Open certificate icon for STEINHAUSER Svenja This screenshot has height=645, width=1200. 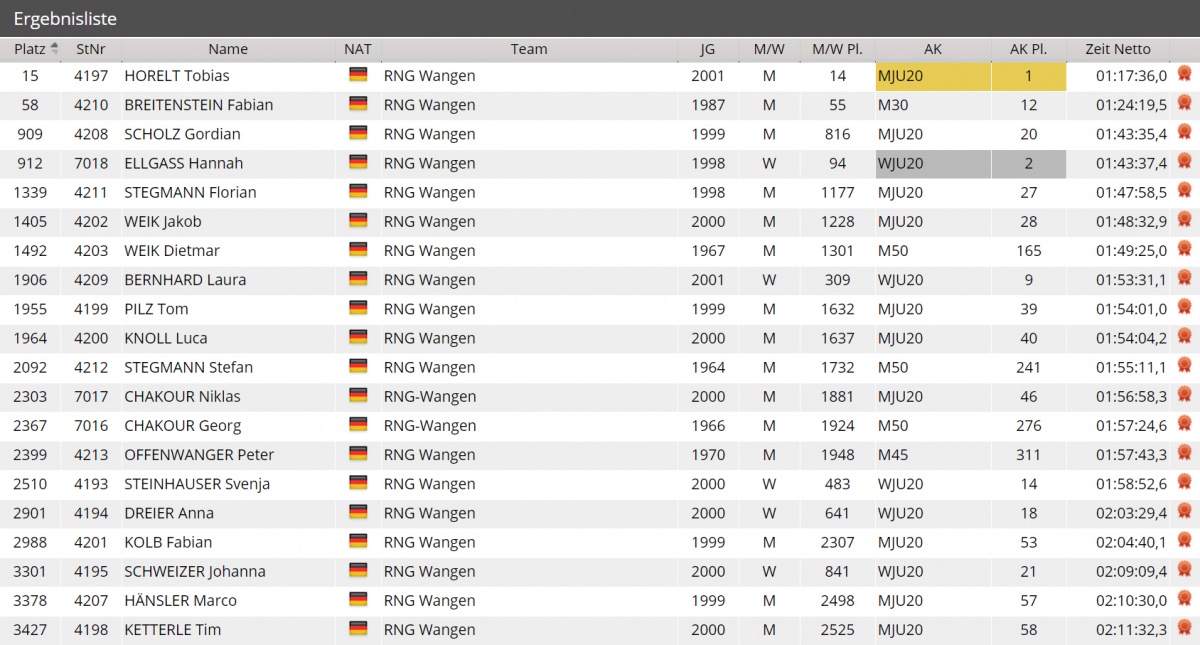point(1185,482)
